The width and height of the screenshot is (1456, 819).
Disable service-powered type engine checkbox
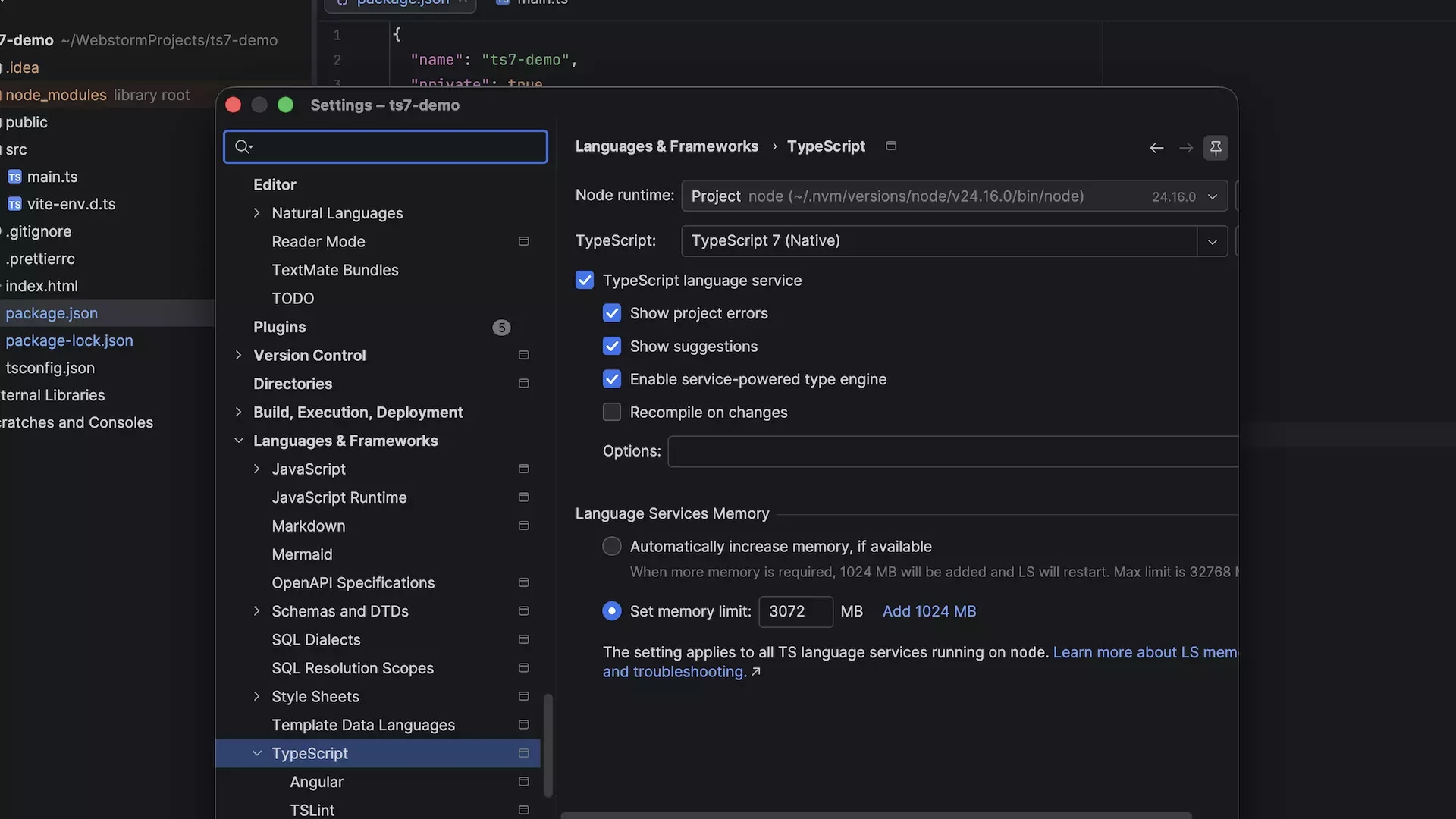tap(612, 379)
